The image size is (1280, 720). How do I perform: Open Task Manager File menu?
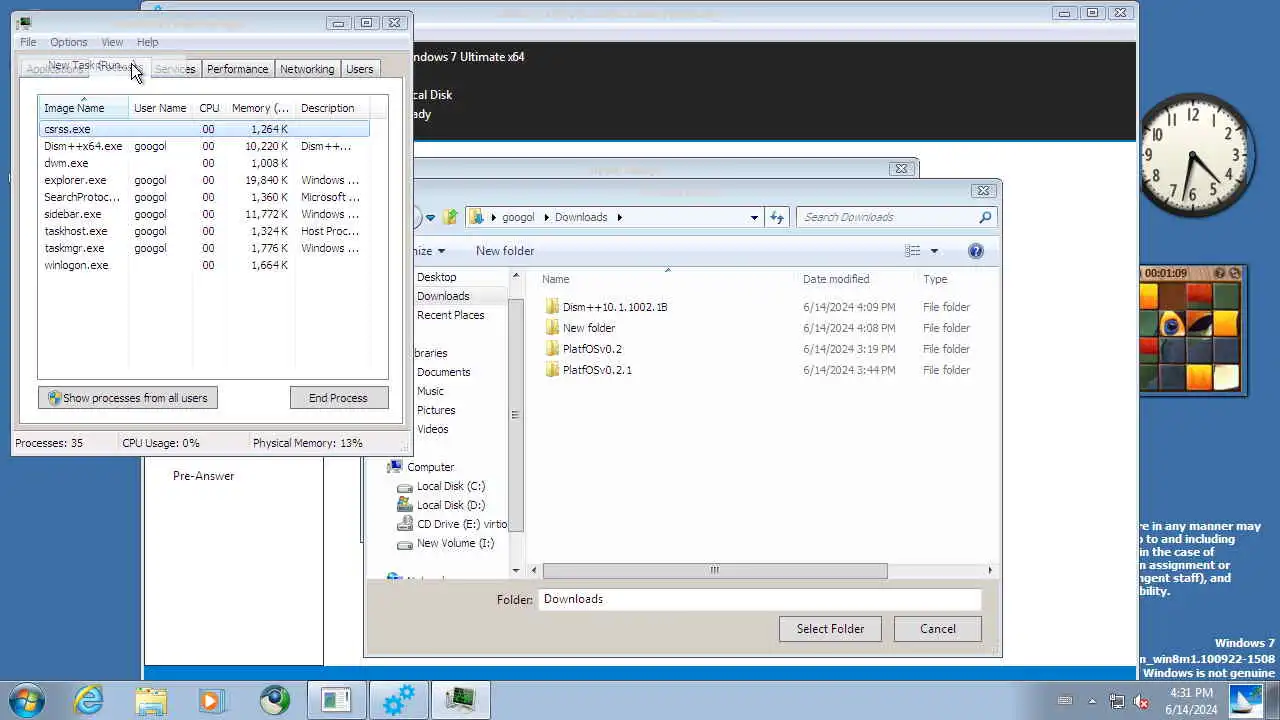click(x=28, y=42)
